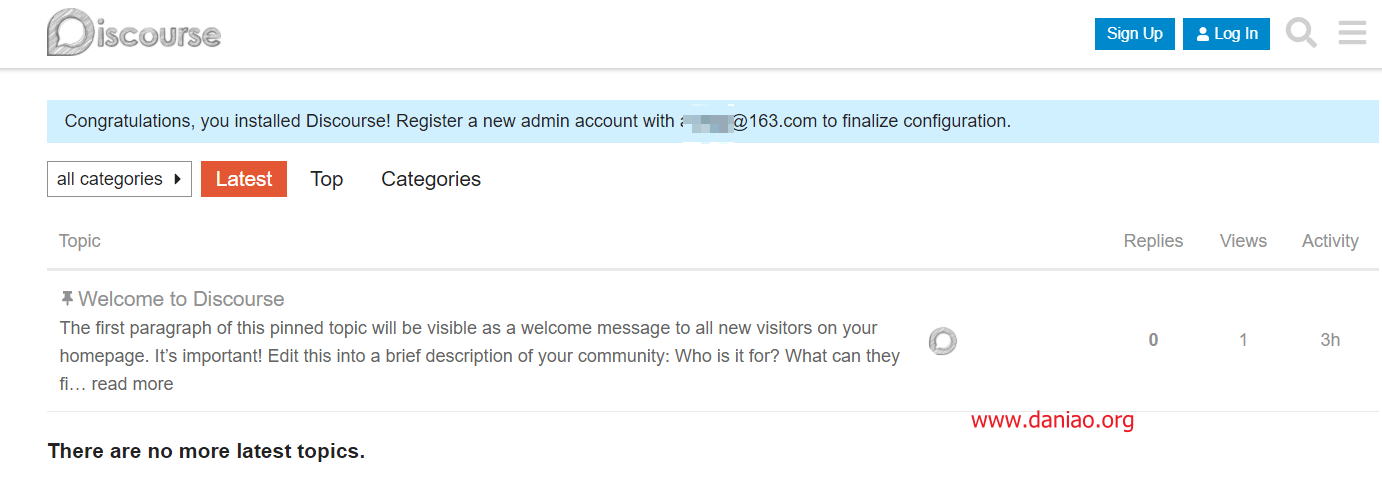Open the Categories tab
The height and width of the screenshot is (494, 1382).
[x=431, y=179]
